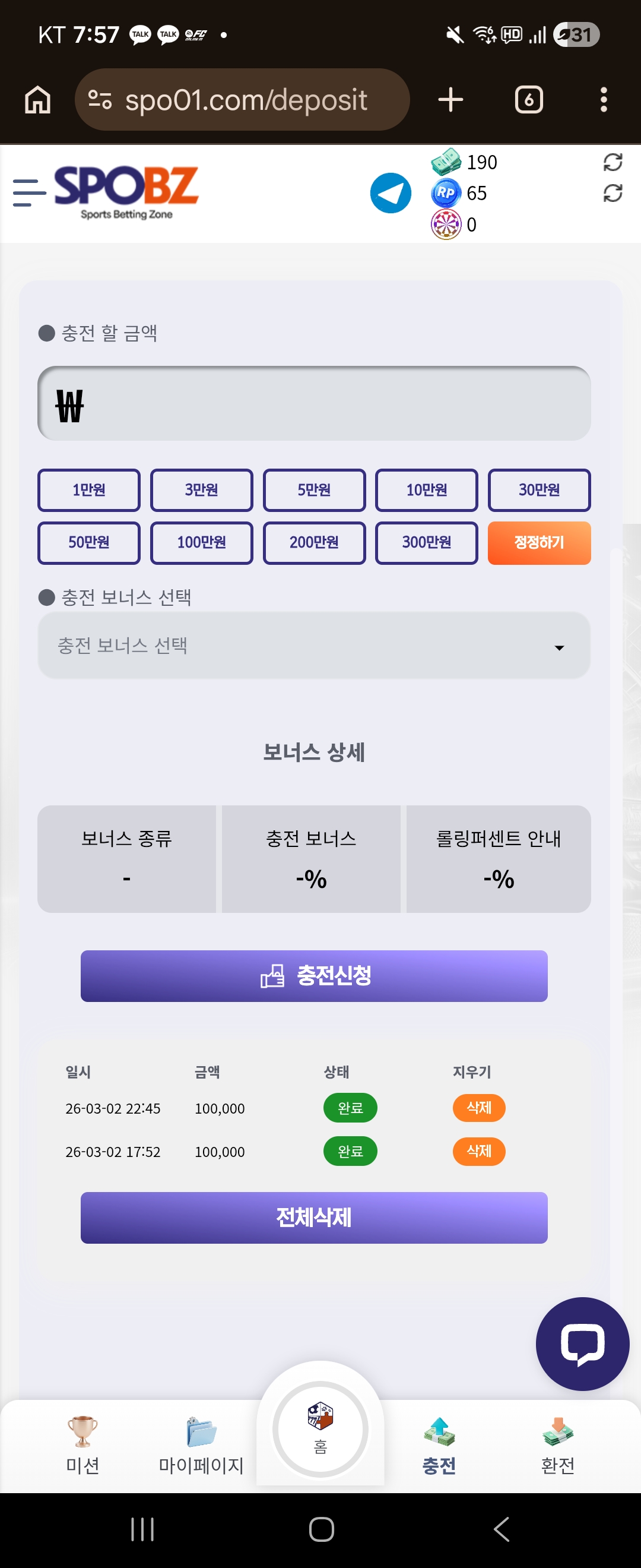
Task: Open the 미션 tab
Action: pyautogui.click(x=82, y=1444)
